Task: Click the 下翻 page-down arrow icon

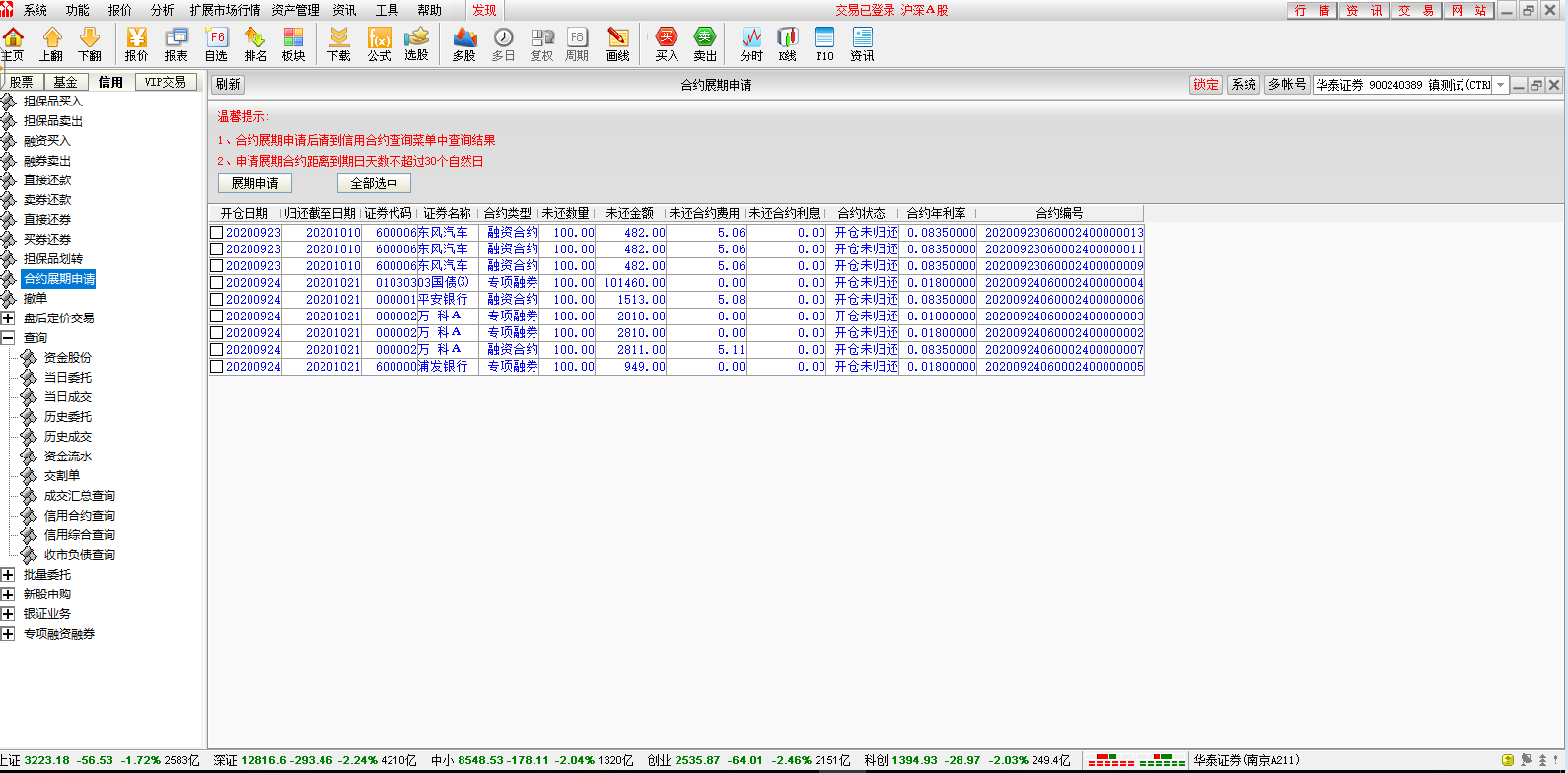Action: point(90,44)
